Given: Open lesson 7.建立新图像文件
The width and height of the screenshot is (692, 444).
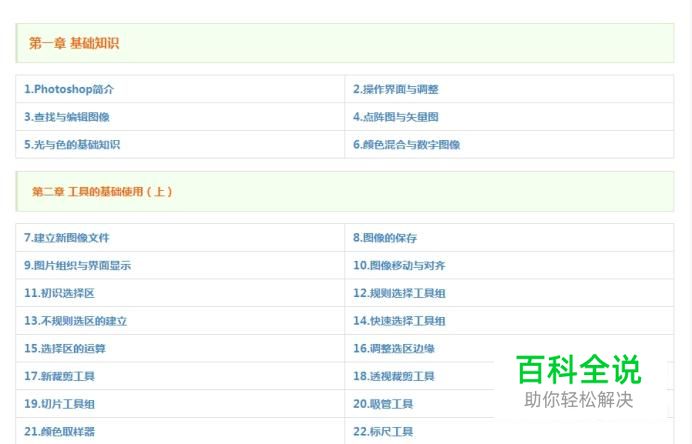Looking at the screenshot, I should click(67, 238).
